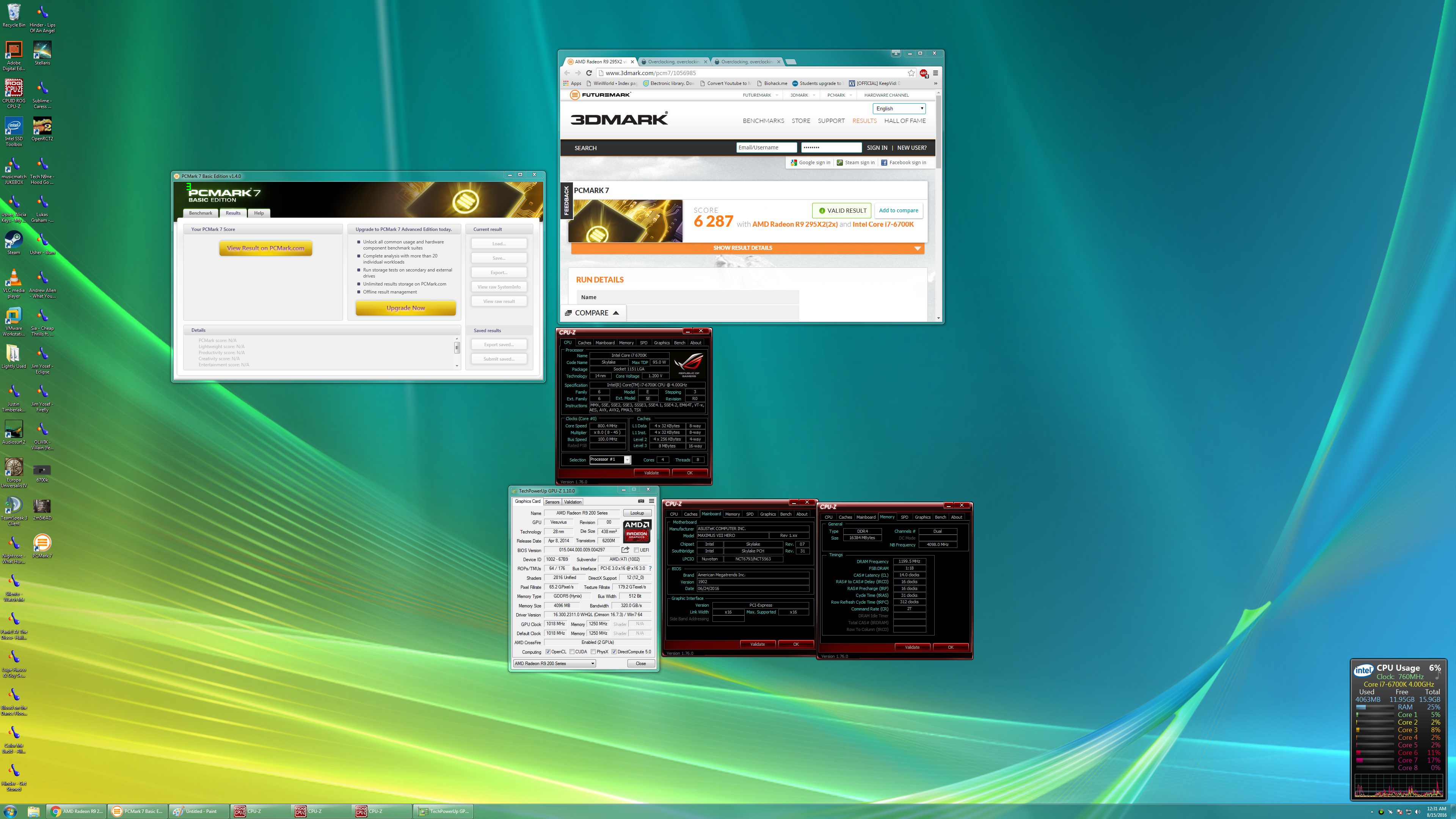Click the BIOS export share icon in GPU-Z
Screen dimensions: 1456x819
point(625,549)
